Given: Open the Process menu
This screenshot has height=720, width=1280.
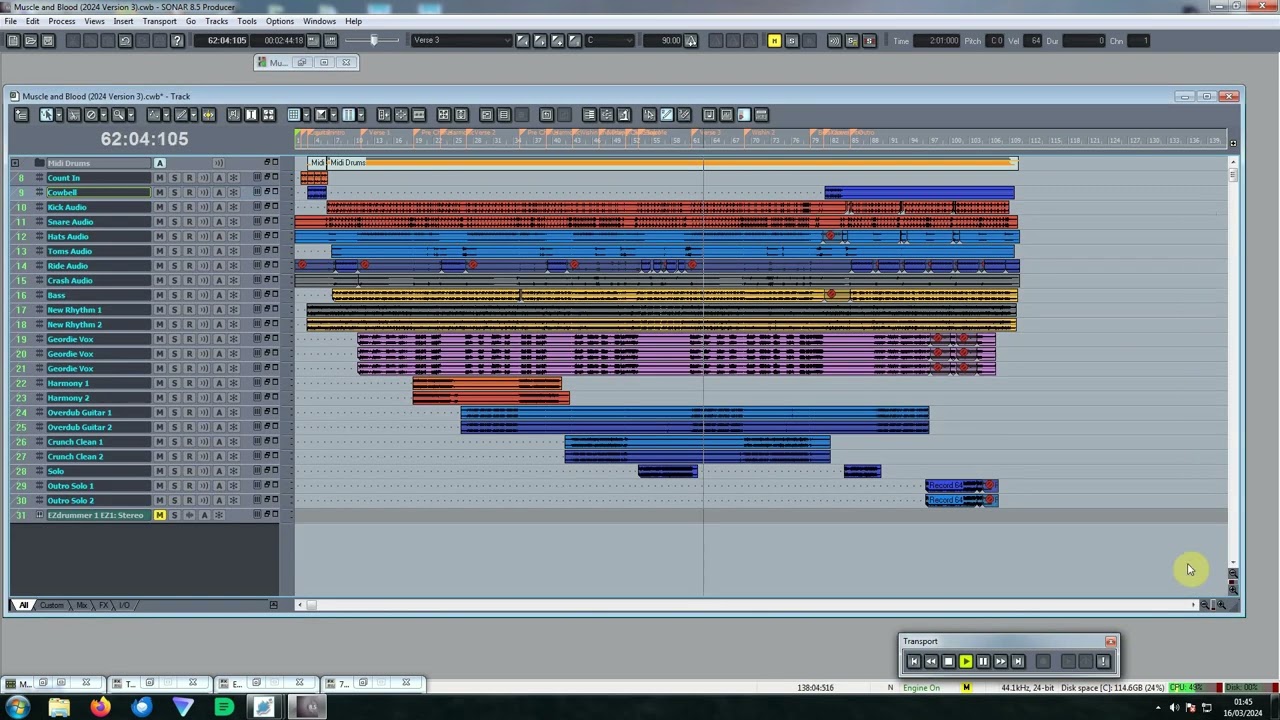Looking at the screenshot, I should pos(62,21).
